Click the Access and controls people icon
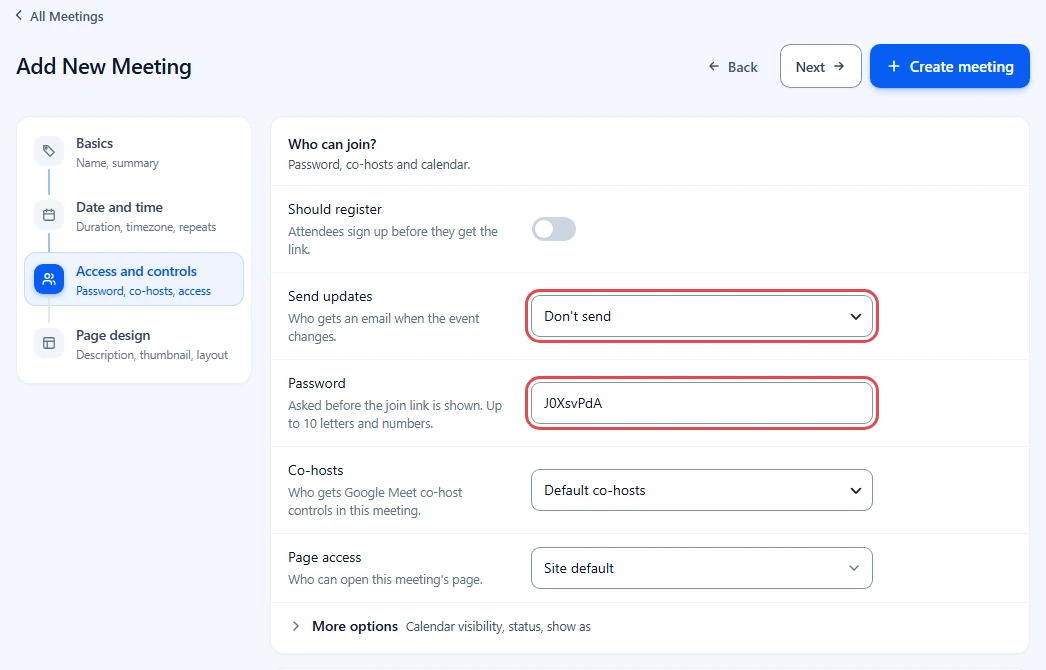The height and width of the screenshot is (670, 1046). pyautogui.click(x=49, y=279)
